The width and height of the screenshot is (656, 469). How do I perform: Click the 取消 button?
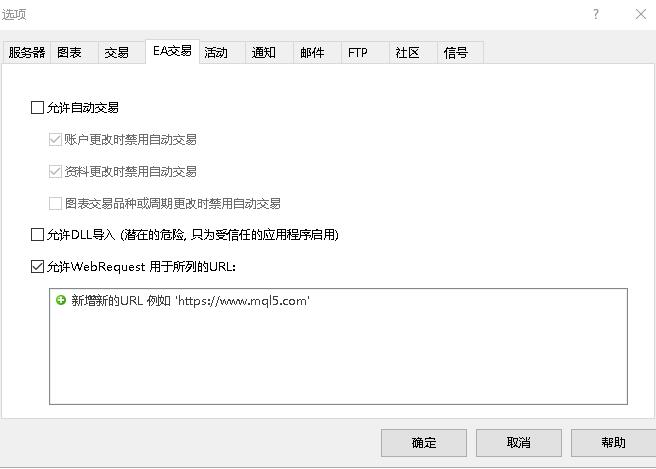(x=519, y=443)
